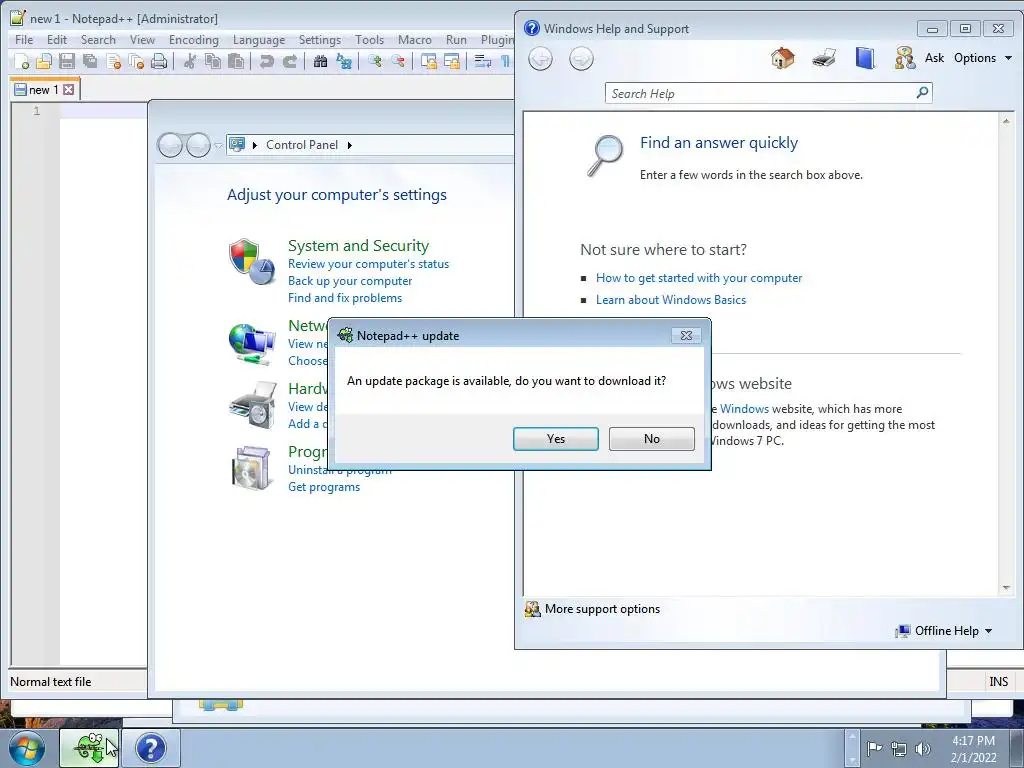Open Find and fix problems link
1024x768 pixels.
[345, 298]
